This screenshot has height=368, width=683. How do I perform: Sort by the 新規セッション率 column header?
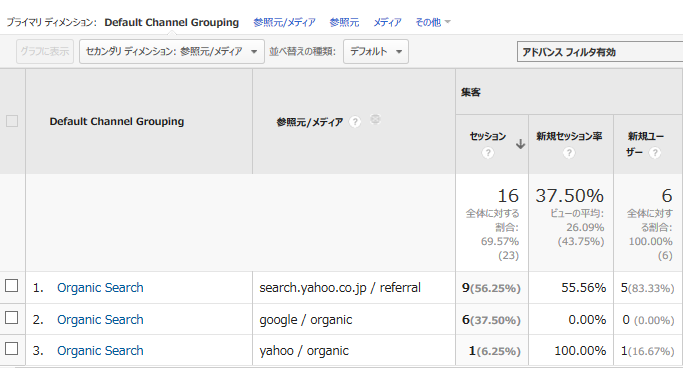[x=569, y=136]
